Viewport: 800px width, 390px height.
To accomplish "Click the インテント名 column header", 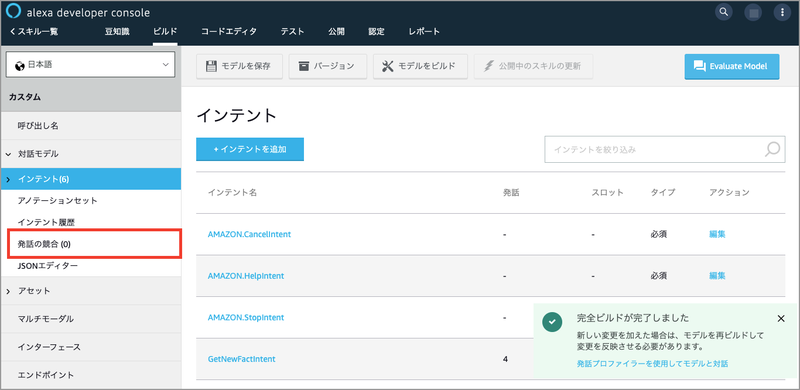I will [x=232, y=192].
